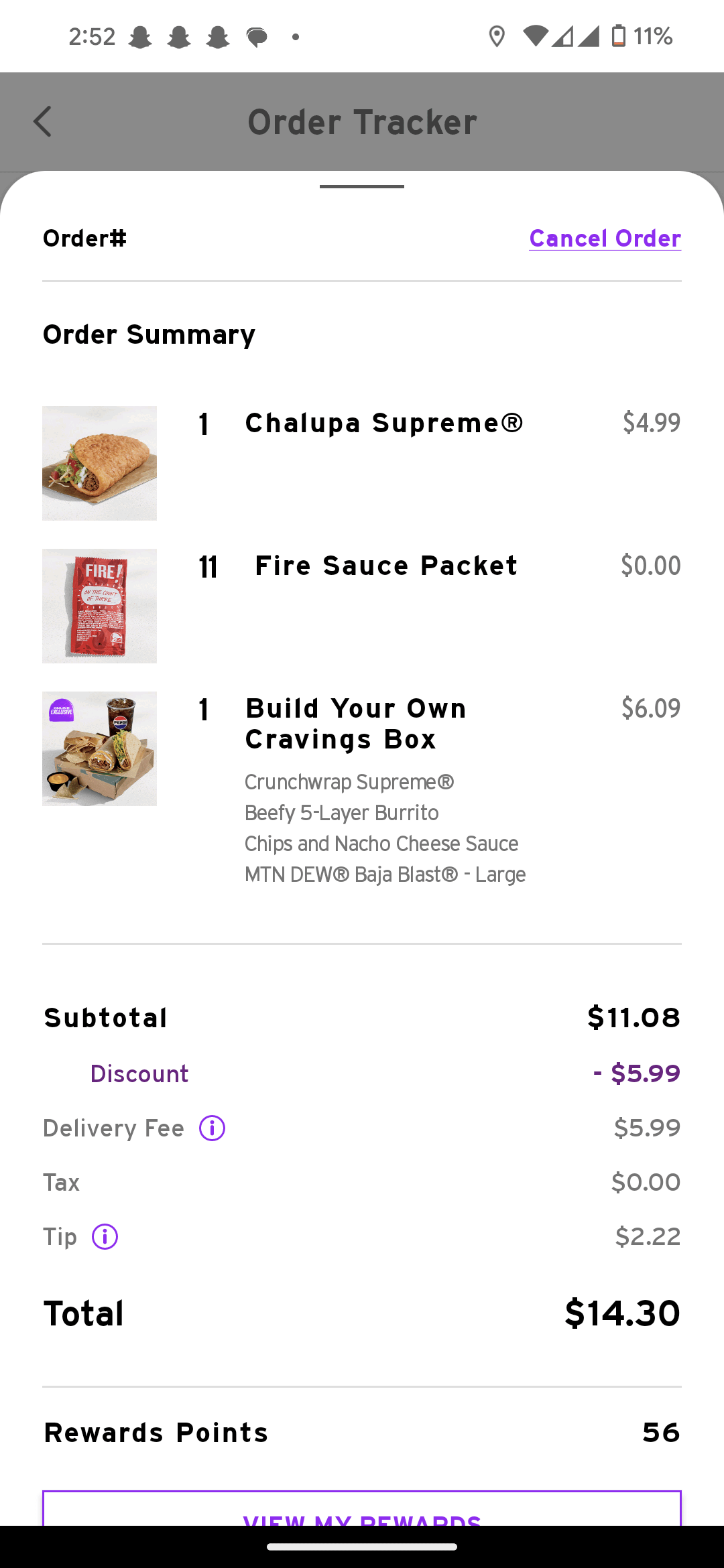The height and width of the screenshot is (1568, 724).
Task: Tap the Wi-Fi status icon
Action: pos(535,36)
